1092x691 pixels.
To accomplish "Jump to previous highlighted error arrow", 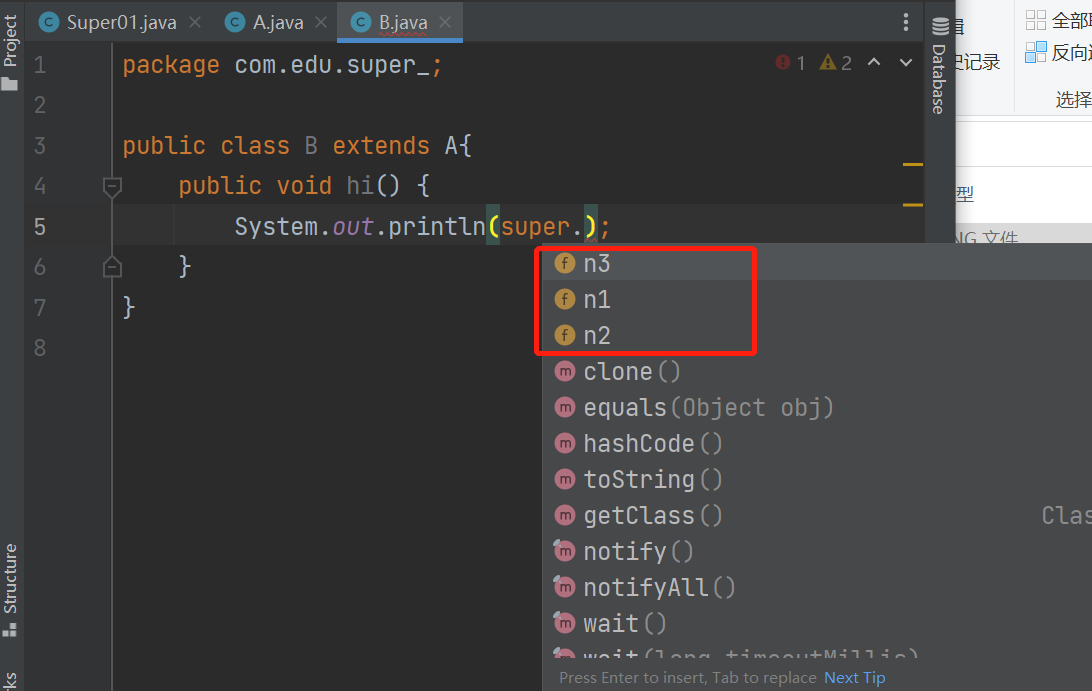I will [874, 63].
